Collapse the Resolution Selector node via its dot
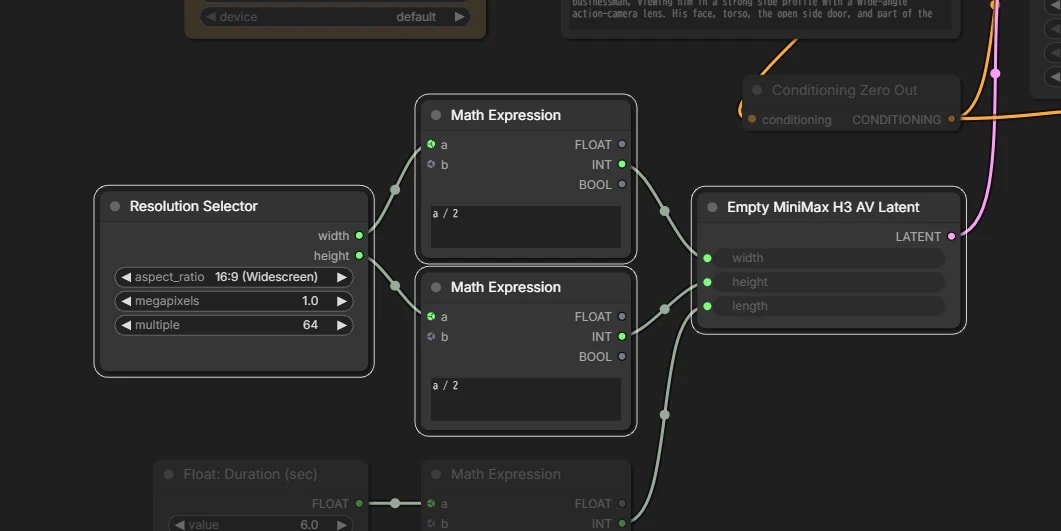1061x531 pixels. coord(115,206)
